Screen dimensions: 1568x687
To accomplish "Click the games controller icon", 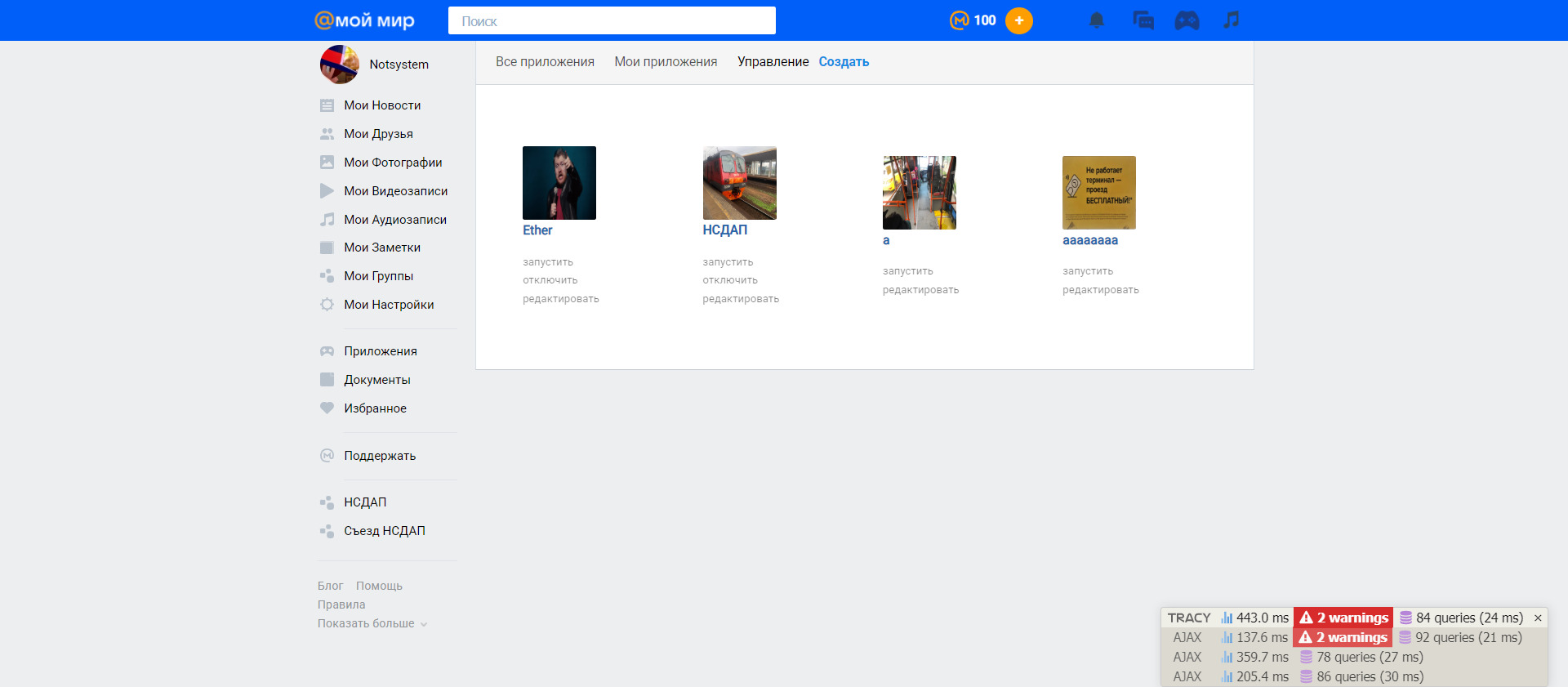I will coord(1187,20).
